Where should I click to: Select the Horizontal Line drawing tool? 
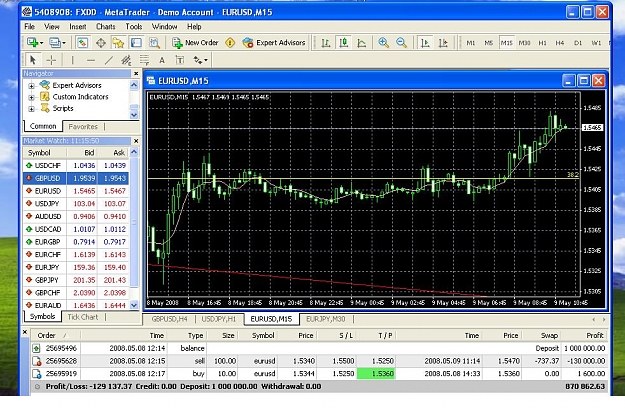(91, 60)
